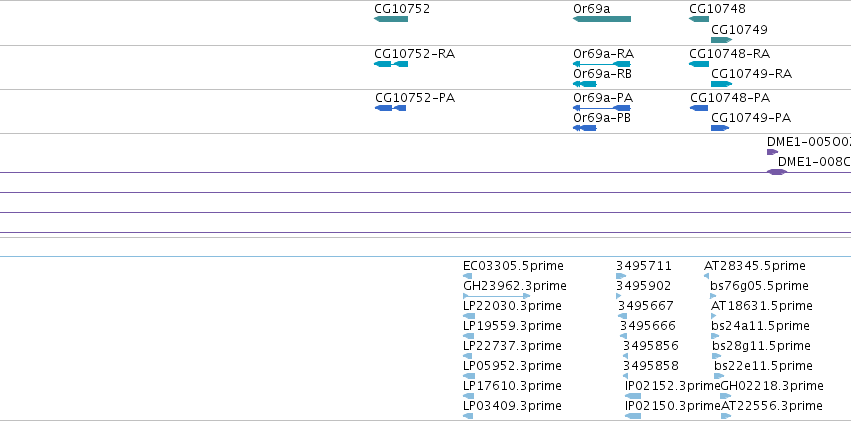Click the CG10748 gene feature
This screenshot has height=421, width=851.
[x=699, y=19]
